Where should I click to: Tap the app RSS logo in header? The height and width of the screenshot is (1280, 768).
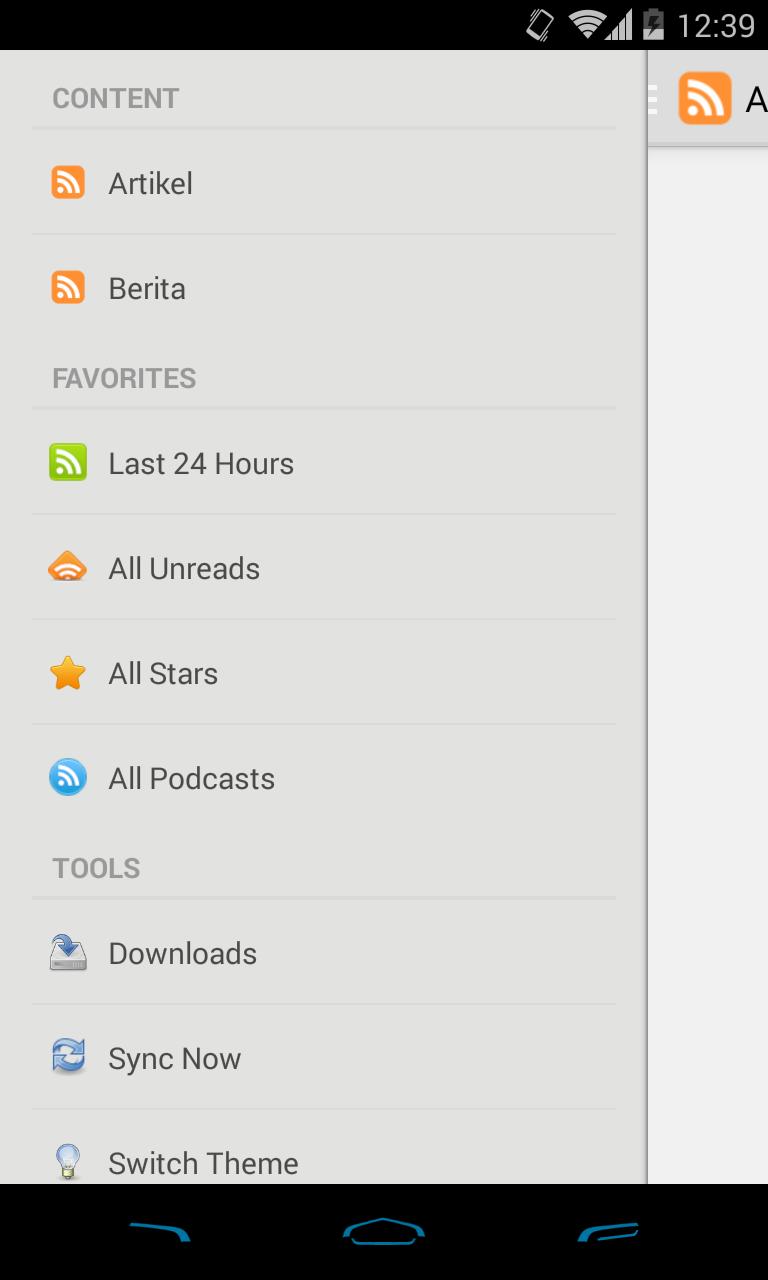(704, 99)
